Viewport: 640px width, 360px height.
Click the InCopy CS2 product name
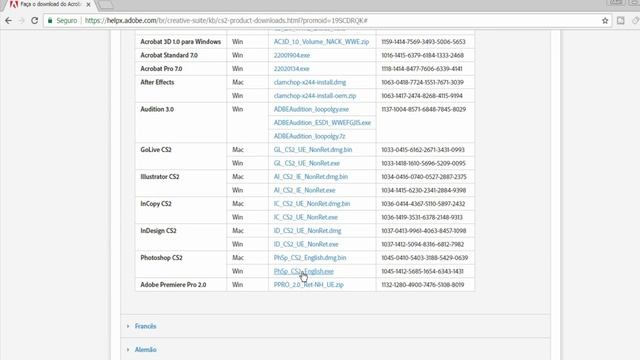[156, 203]
